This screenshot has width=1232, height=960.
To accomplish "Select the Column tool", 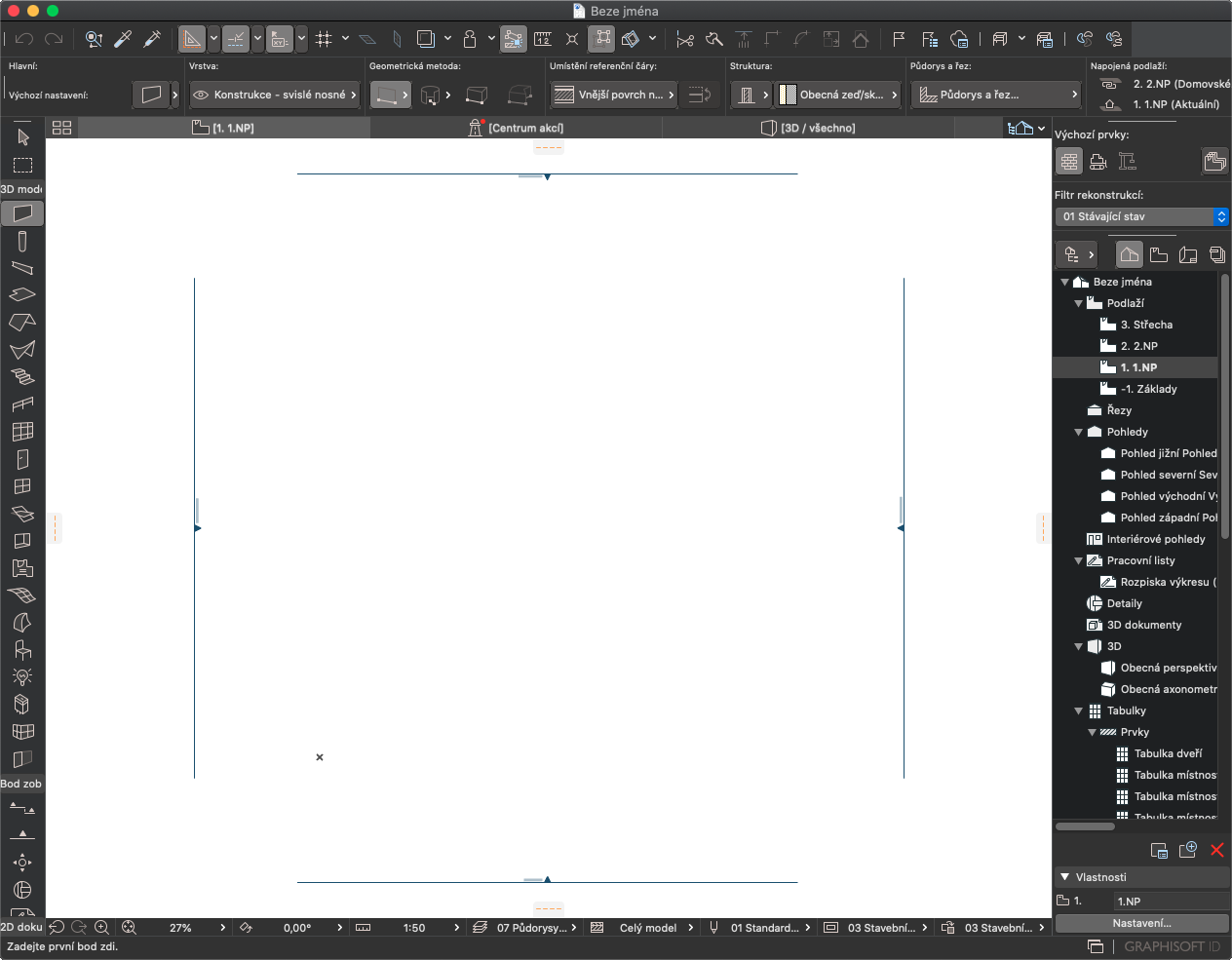I will (22, 241).
